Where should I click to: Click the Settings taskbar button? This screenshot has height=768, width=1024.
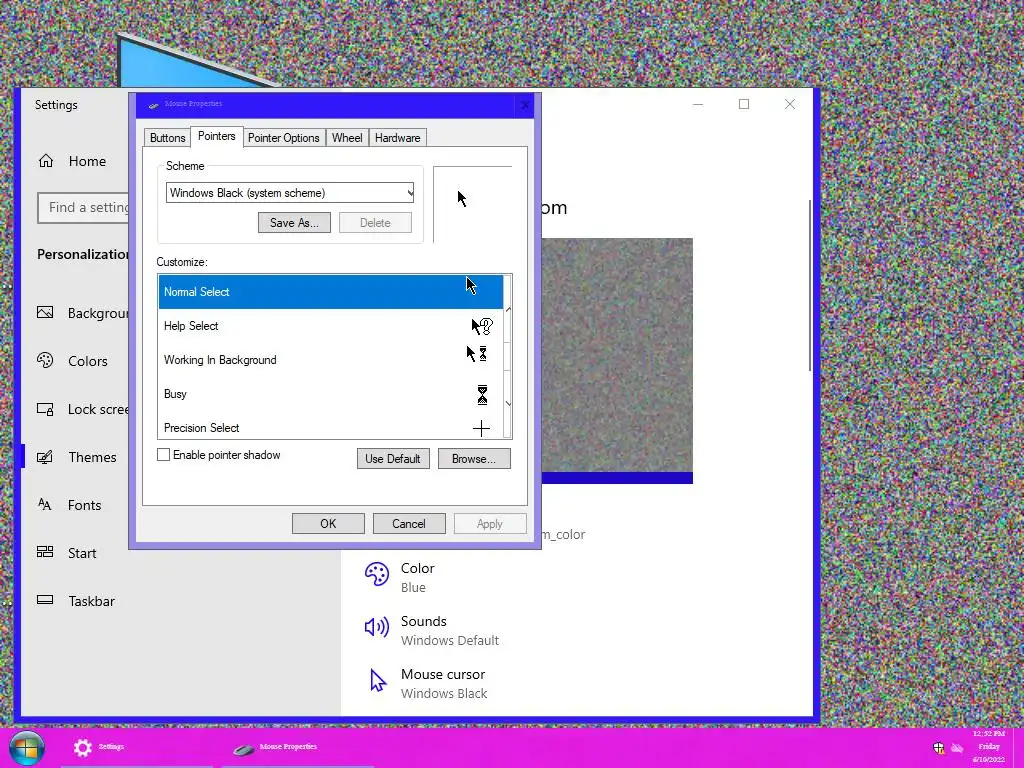136,747
